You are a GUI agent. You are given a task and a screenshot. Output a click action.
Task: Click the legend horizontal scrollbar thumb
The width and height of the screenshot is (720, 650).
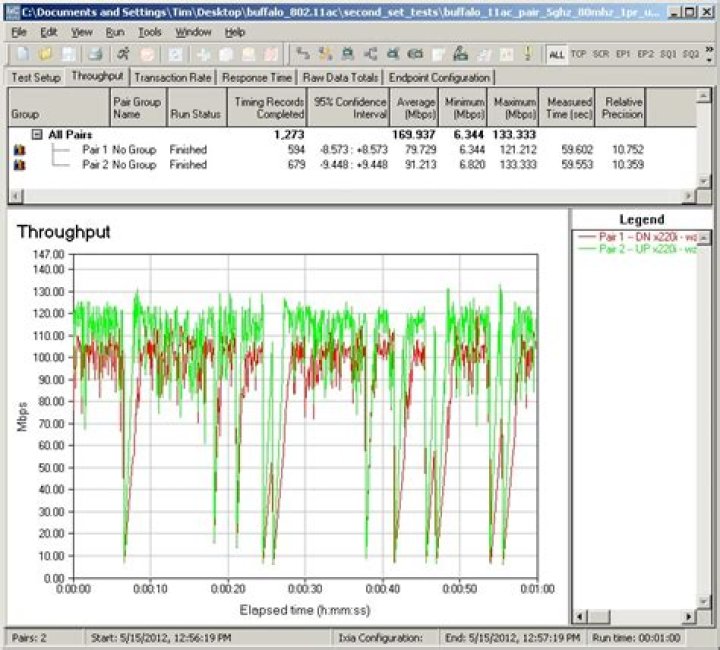click(599, 616)
